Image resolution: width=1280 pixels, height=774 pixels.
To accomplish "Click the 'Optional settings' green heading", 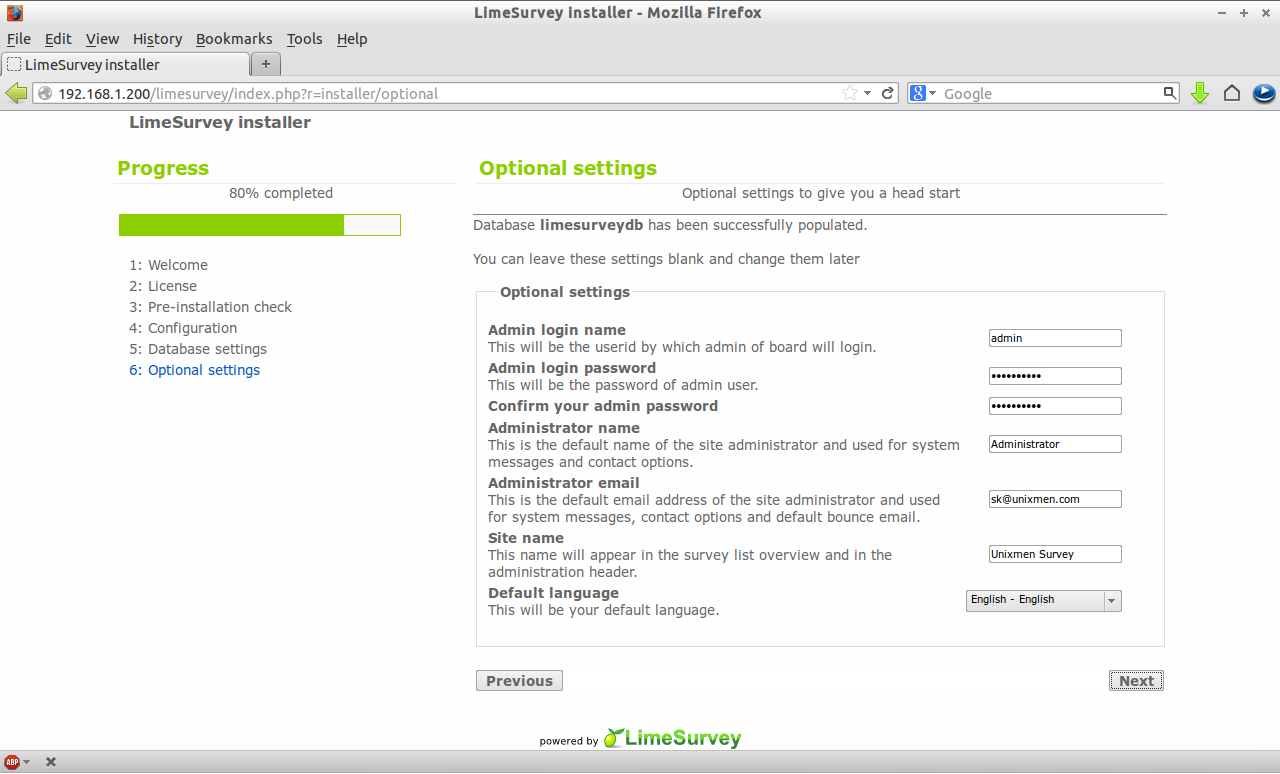I will (x=568, y=168).
